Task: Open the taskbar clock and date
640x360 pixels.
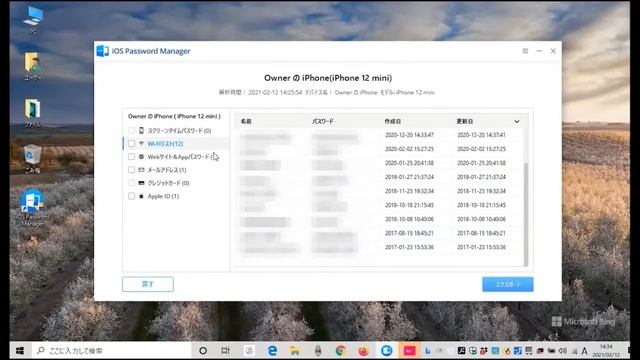Action: tap(606, 351)
